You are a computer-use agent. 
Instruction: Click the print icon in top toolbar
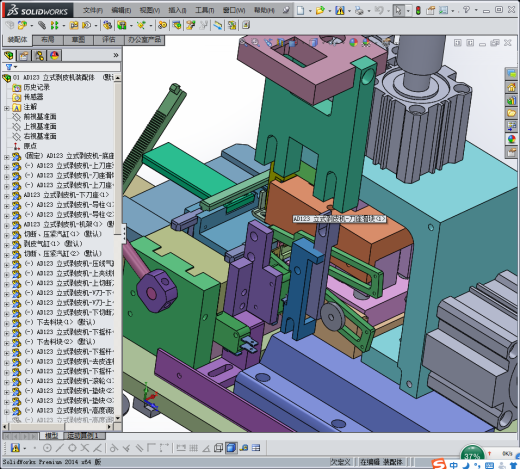[x=359, y=11]
